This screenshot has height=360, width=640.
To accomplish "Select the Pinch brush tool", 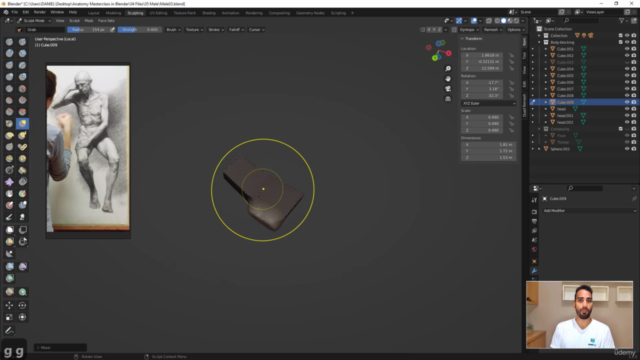I will pos(9,123).
